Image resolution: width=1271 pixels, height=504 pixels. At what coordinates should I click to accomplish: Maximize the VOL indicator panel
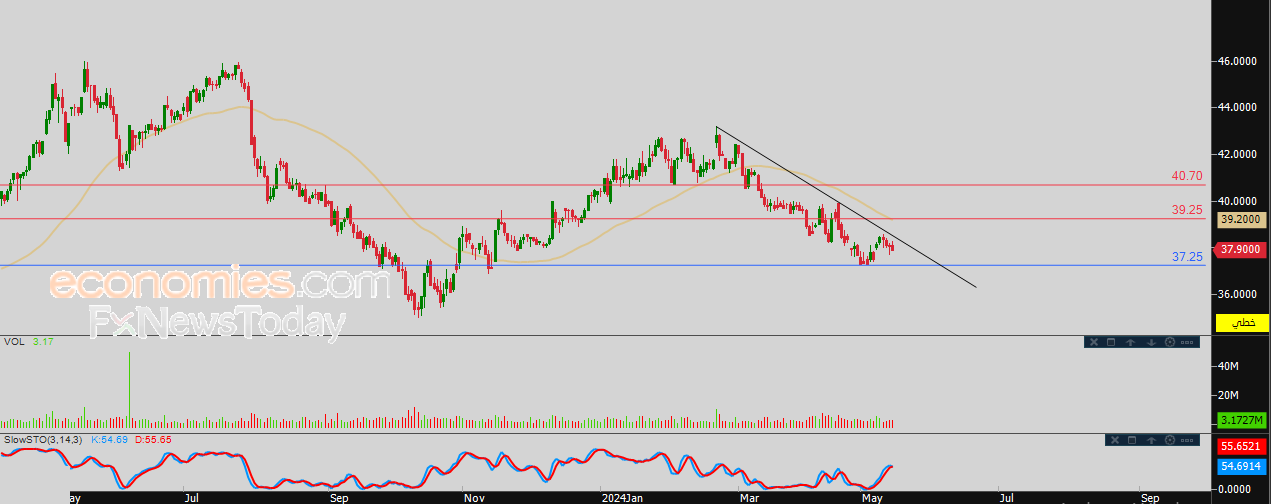coord(1112,342)
